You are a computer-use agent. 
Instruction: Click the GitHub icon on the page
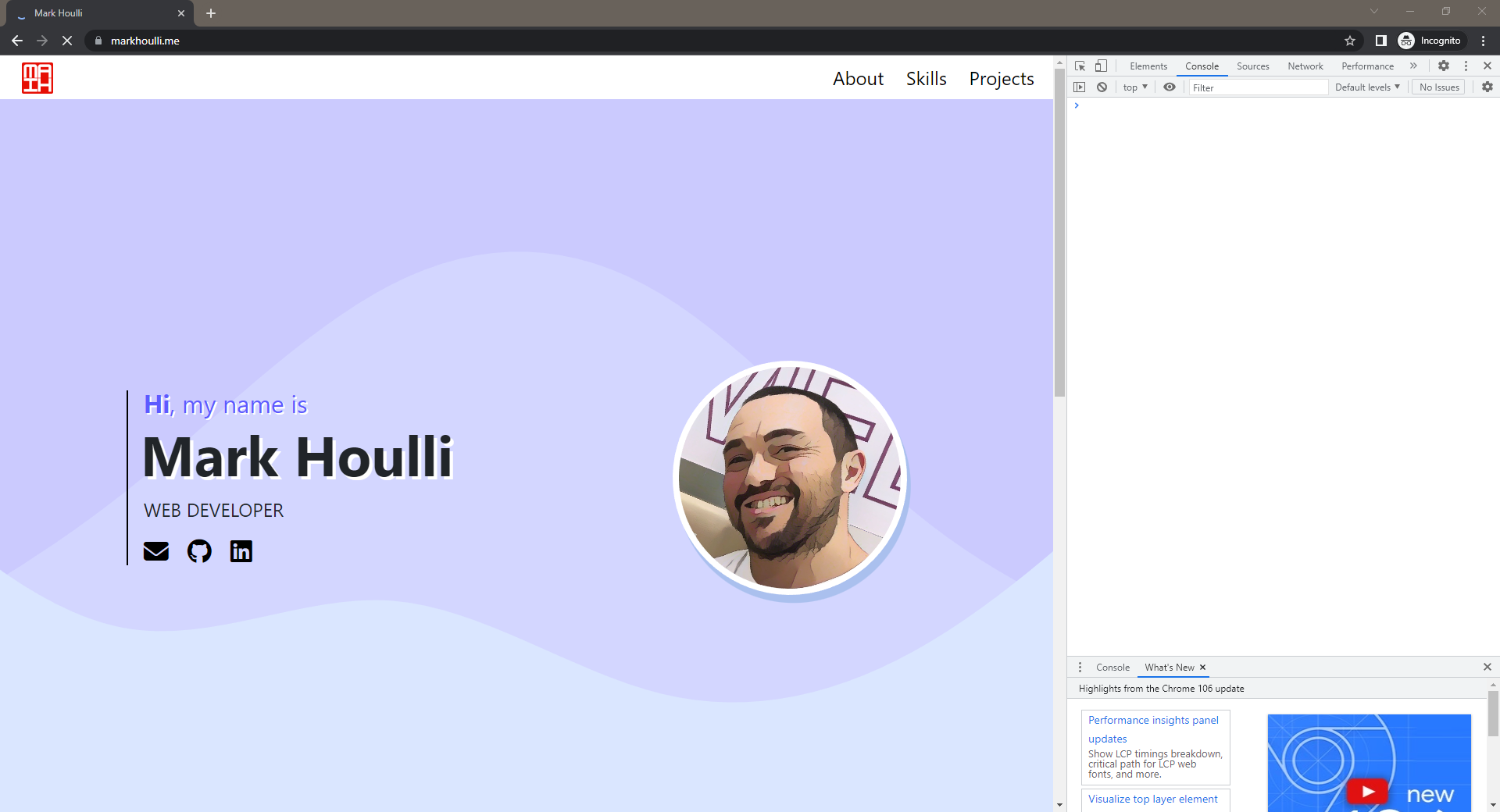click(198, 551)
